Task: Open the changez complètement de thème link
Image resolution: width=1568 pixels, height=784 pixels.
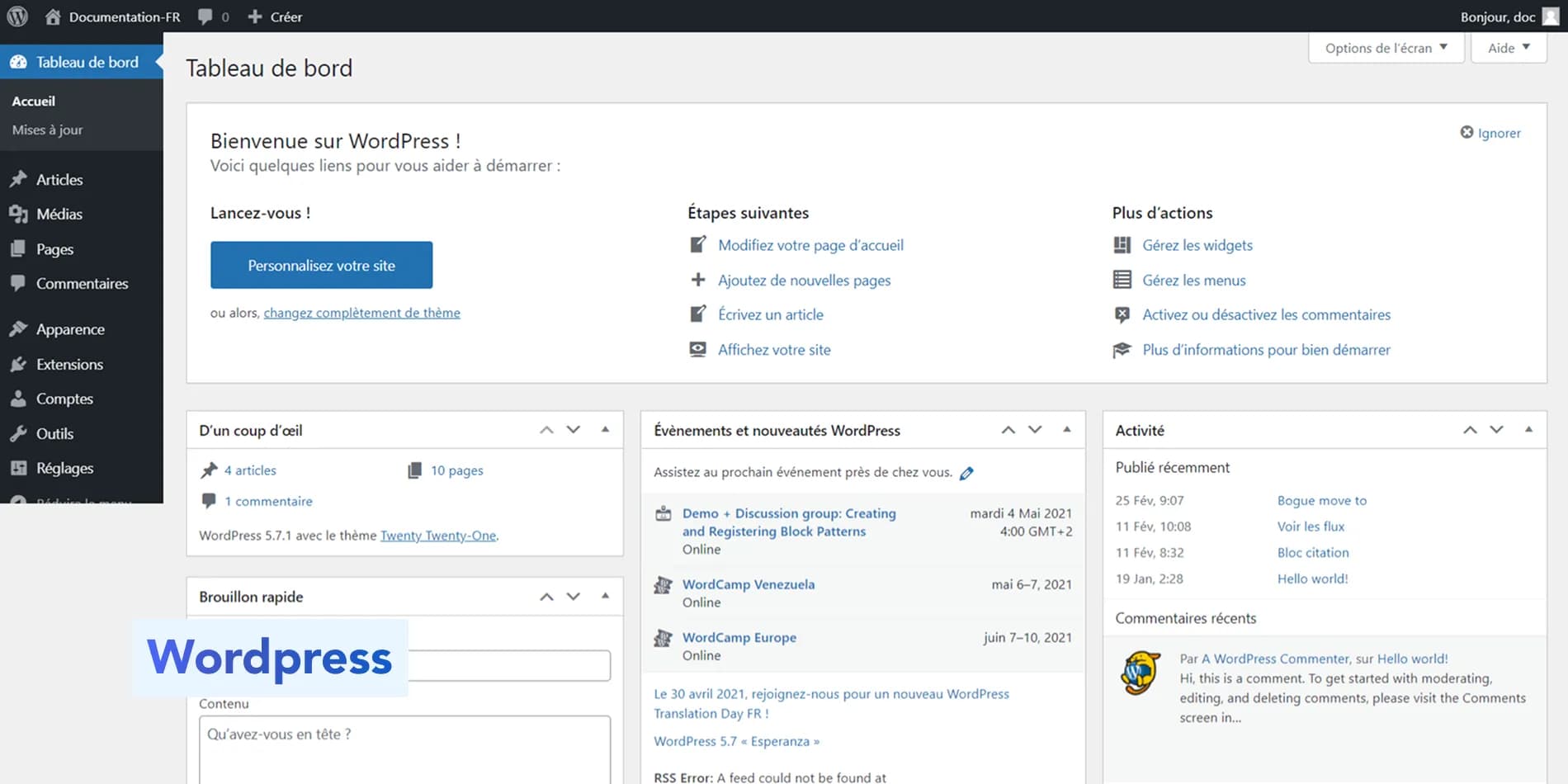Action: (361, 313)
